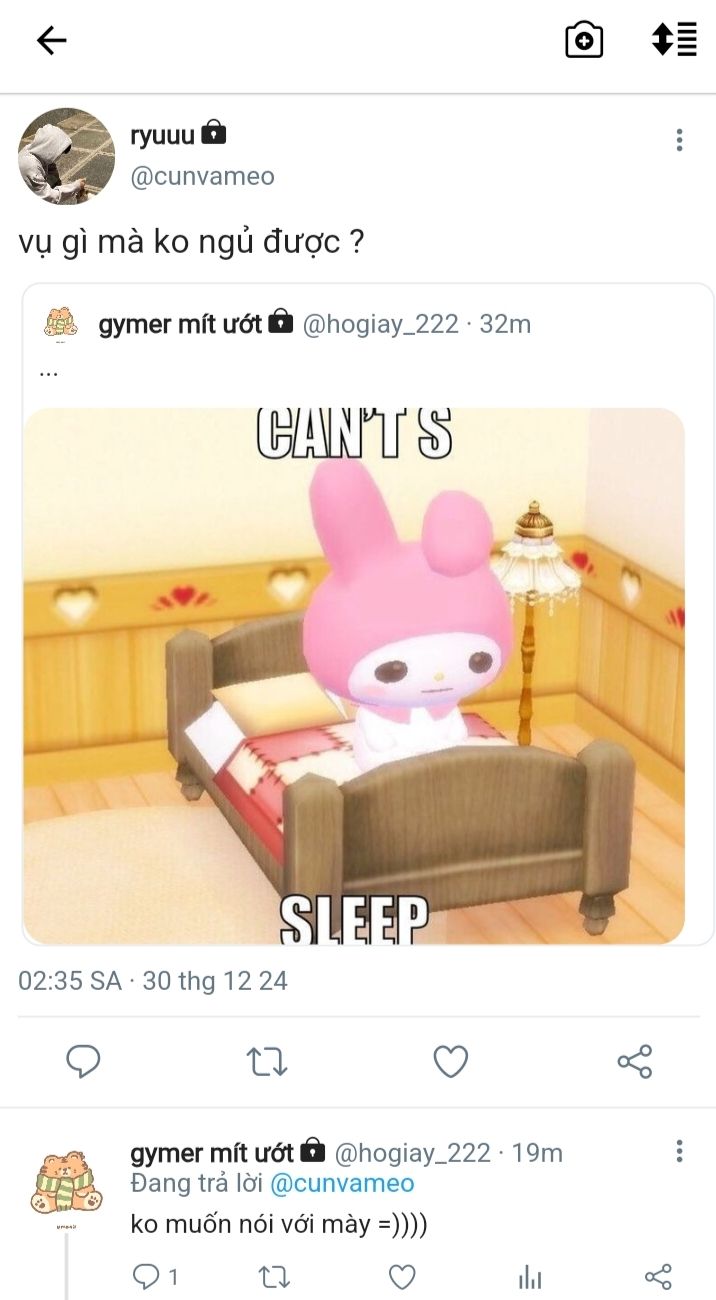Open @cunvameo handle under ryuuu
Image resolution: width=716 pixels, height=1300 pixels.
click(x=203, y=176)
